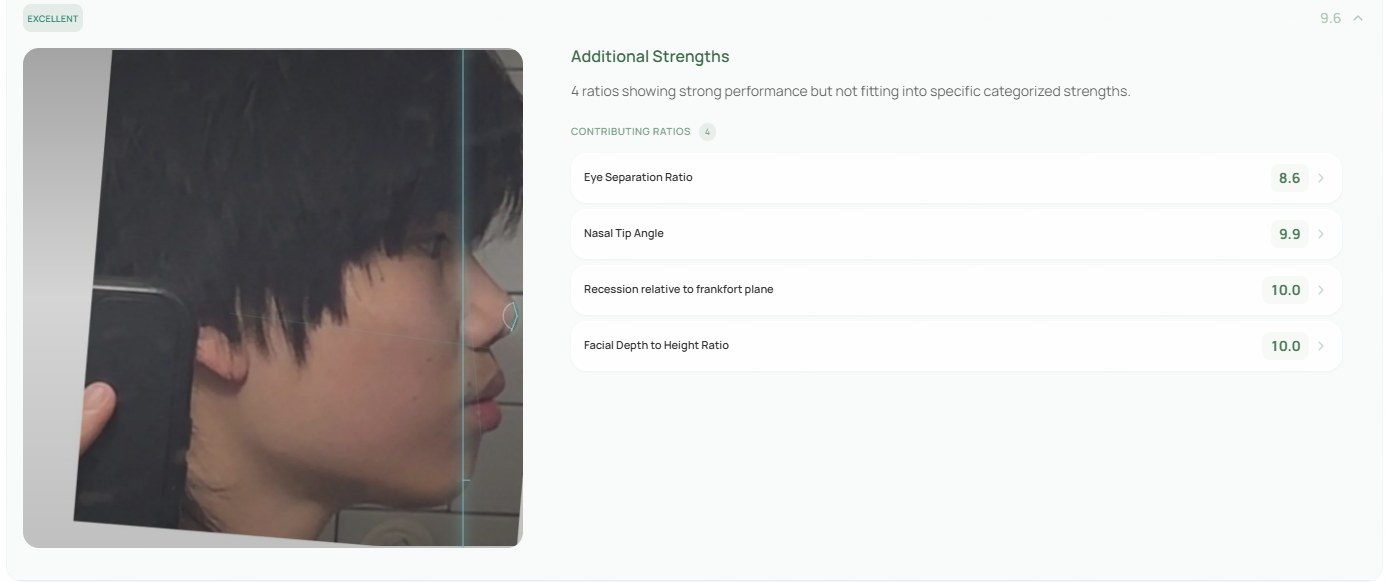Open the Eye Separation Ratio row
This screenshot has height=582, width=1385.
tap(638, 178)
